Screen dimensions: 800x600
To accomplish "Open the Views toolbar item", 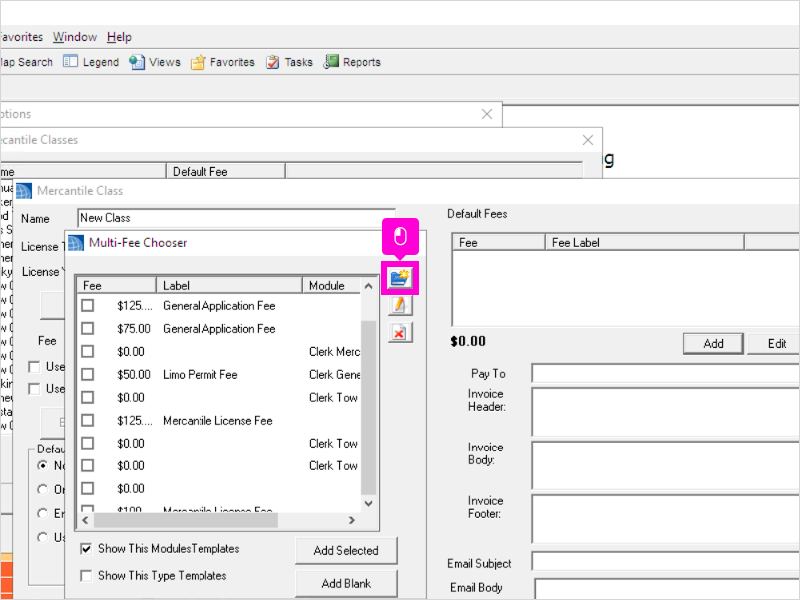I will click(x=155, y=62).
